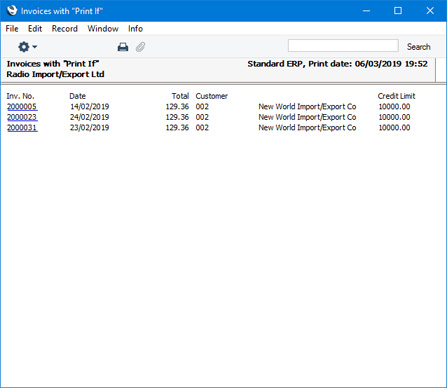Click the Customer column header

[x=212, y=96]
